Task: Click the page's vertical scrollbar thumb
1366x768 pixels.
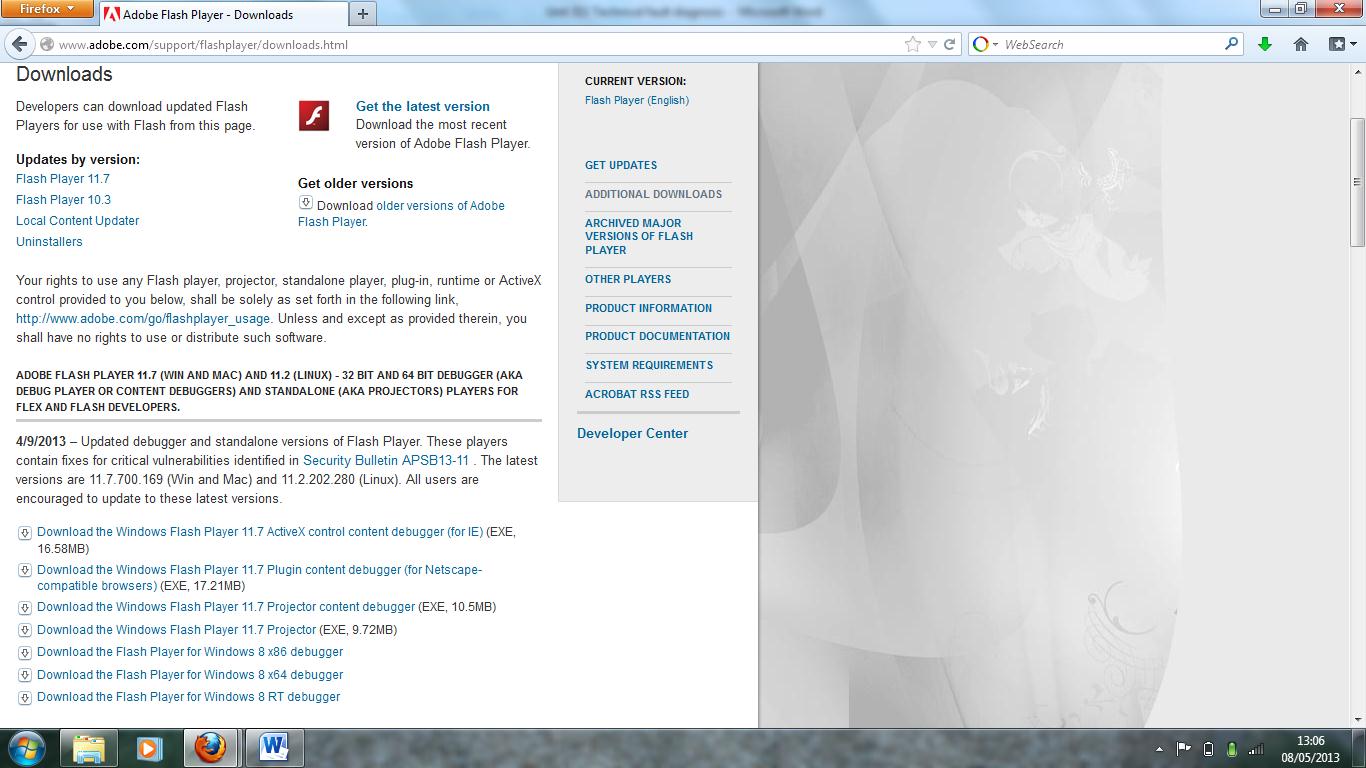Action: click(1357, 182)
